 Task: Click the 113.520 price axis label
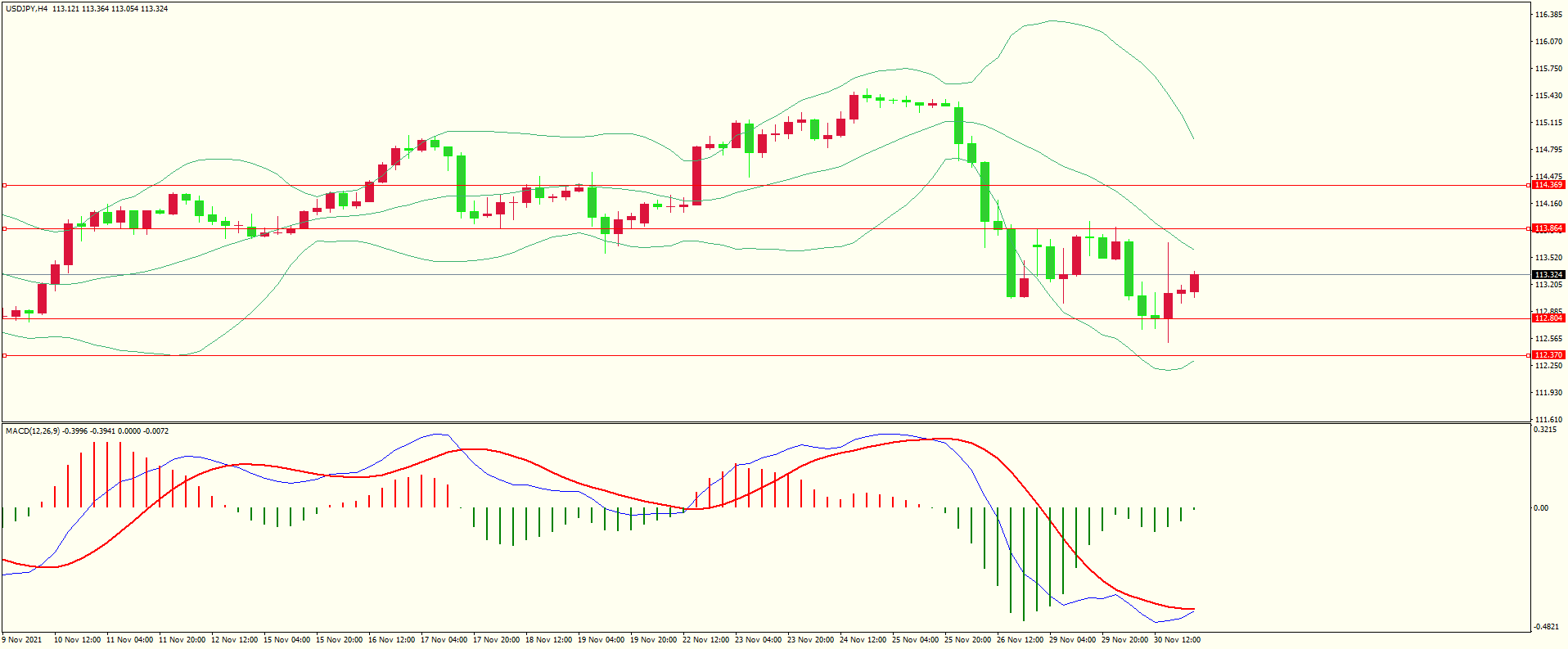[x=1548, y=258]
